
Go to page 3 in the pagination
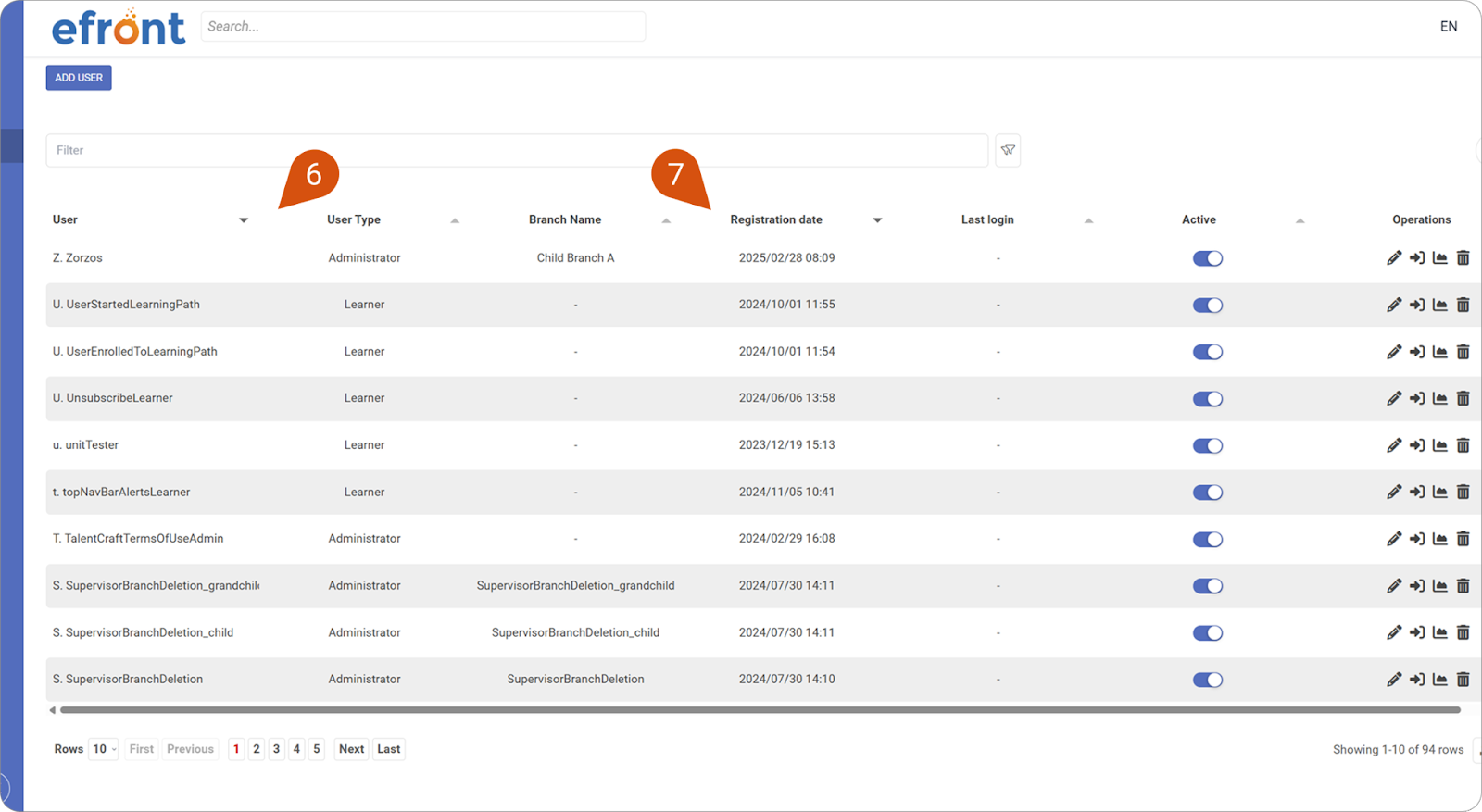[276, 749]
